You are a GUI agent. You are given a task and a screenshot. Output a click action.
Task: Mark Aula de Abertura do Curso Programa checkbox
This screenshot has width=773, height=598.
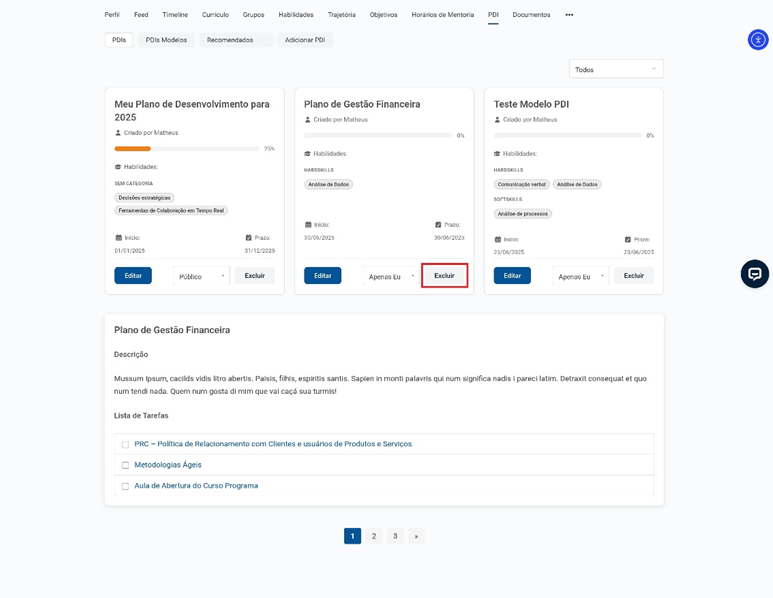125,486
